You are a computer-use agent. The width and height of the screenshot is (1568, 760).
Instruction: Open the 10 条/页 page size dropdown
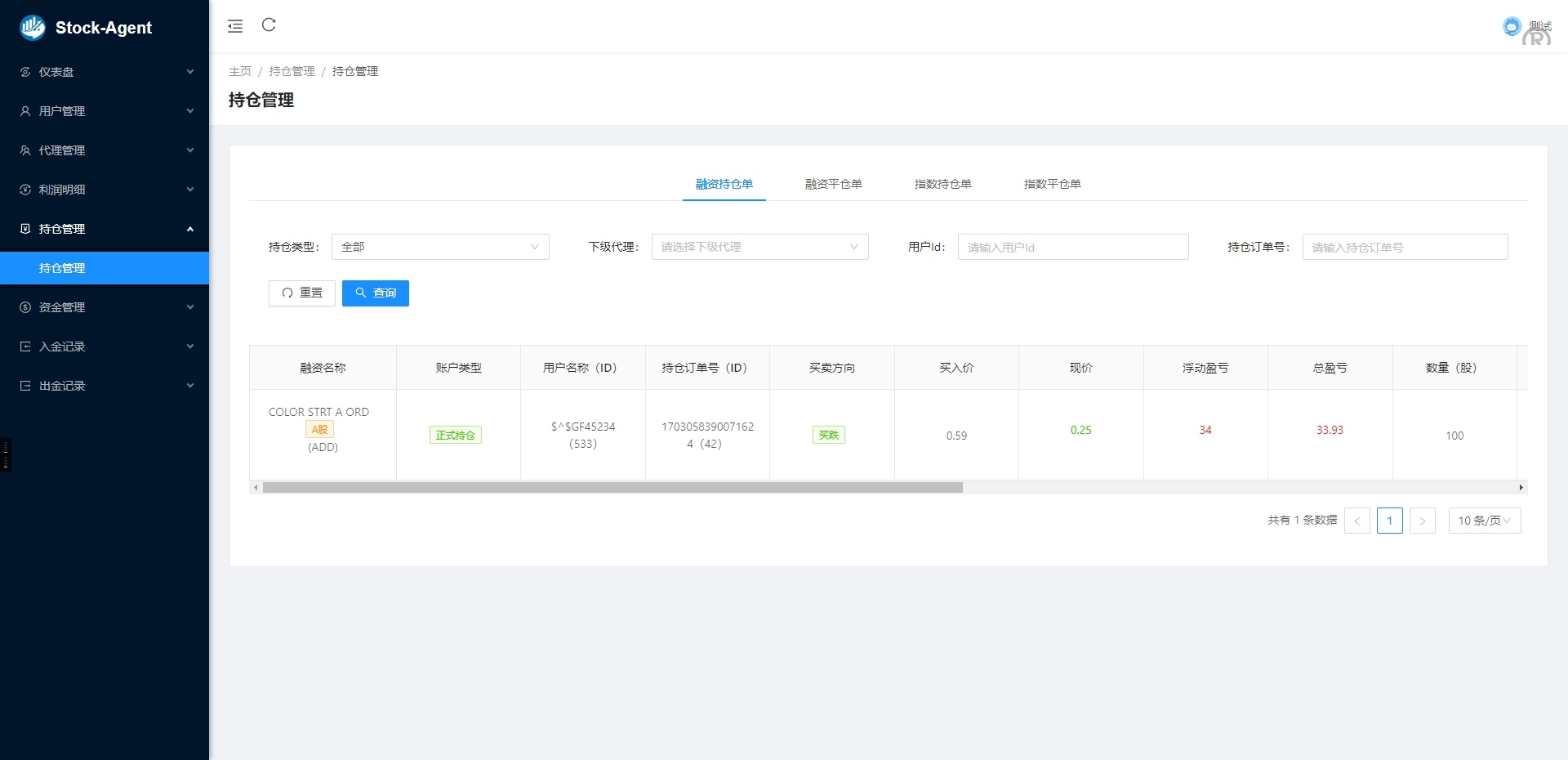(x=1484, y=521)
